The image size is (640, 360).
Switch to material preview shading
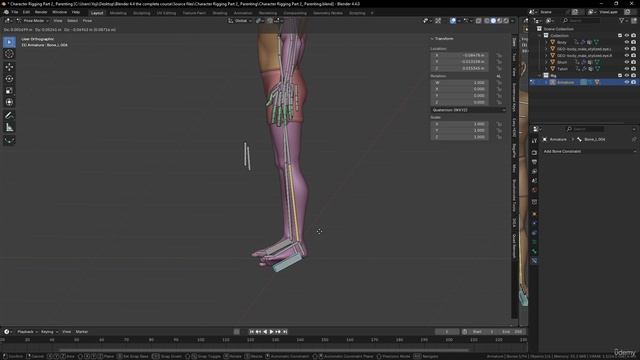[x=500, y=20]
